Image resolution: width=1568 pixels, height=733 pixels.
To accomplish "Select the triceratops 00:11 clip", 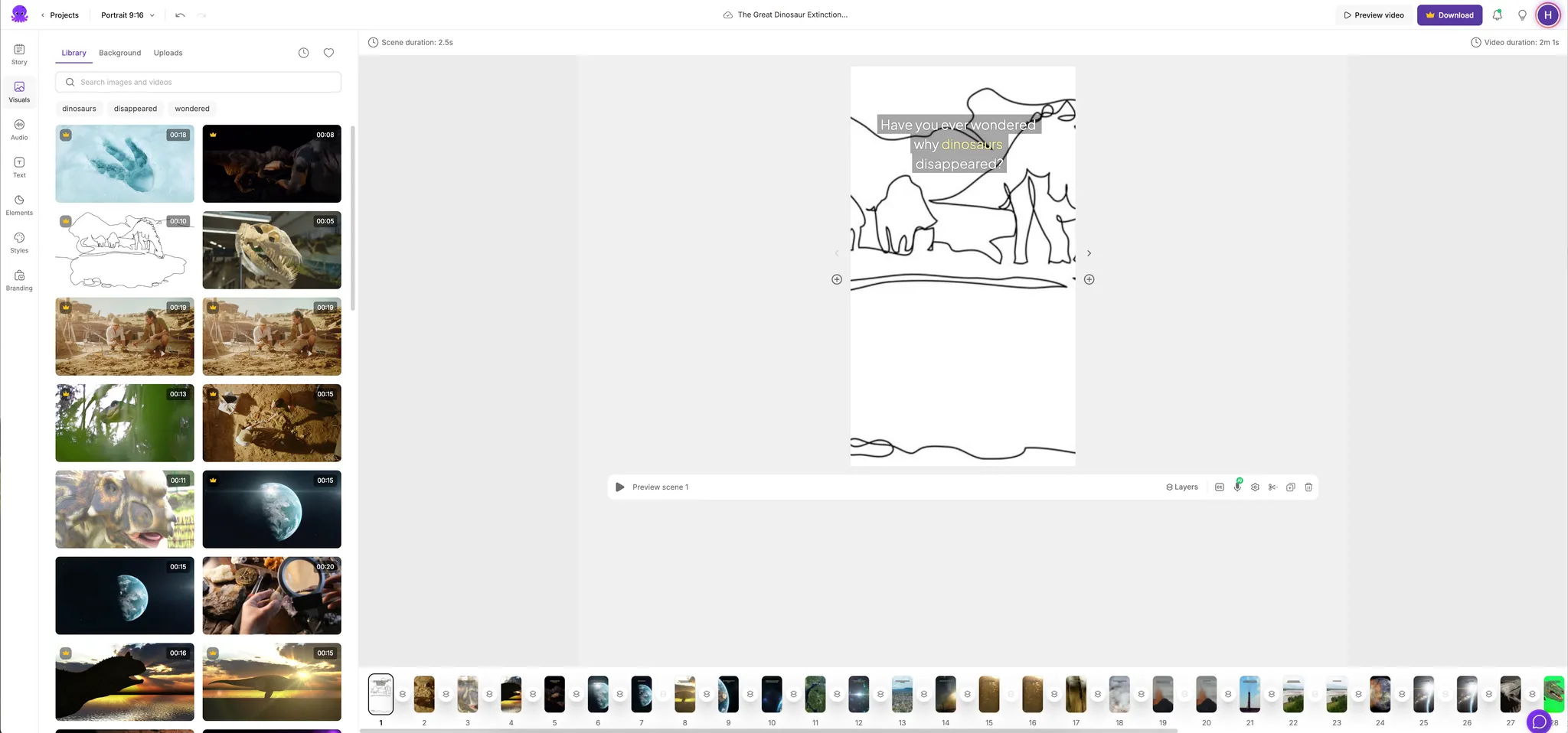I will [125, 510].
